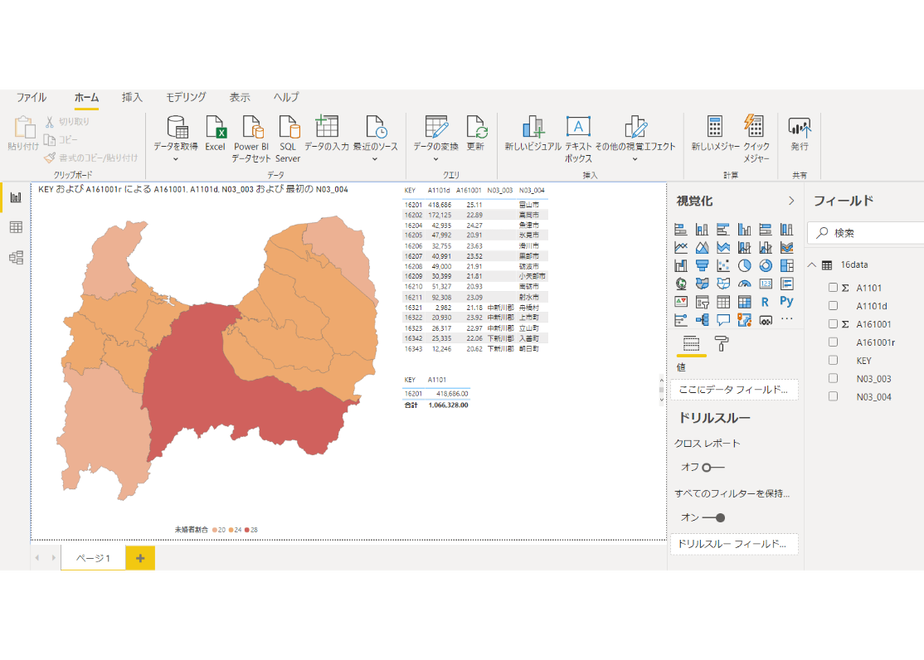Turn off すべてのフィルターを保持 toggle
This screenshot has height=660, width=924.
tap(713, 517)
